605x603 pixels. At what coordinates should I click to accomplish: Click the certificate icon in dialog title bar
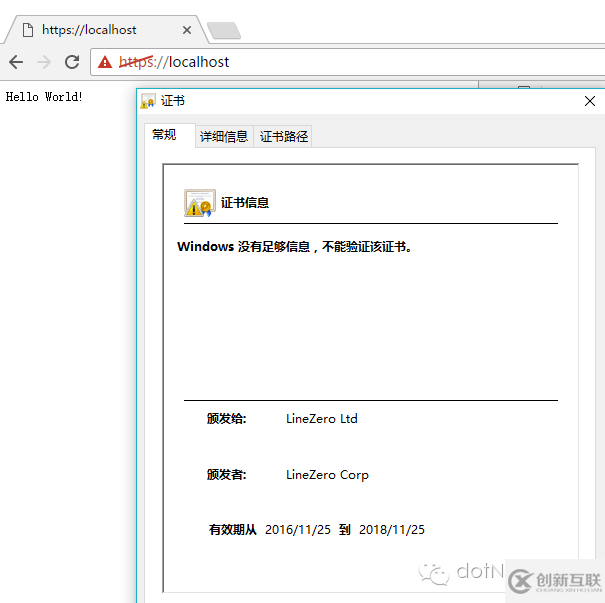pos(148,101)
